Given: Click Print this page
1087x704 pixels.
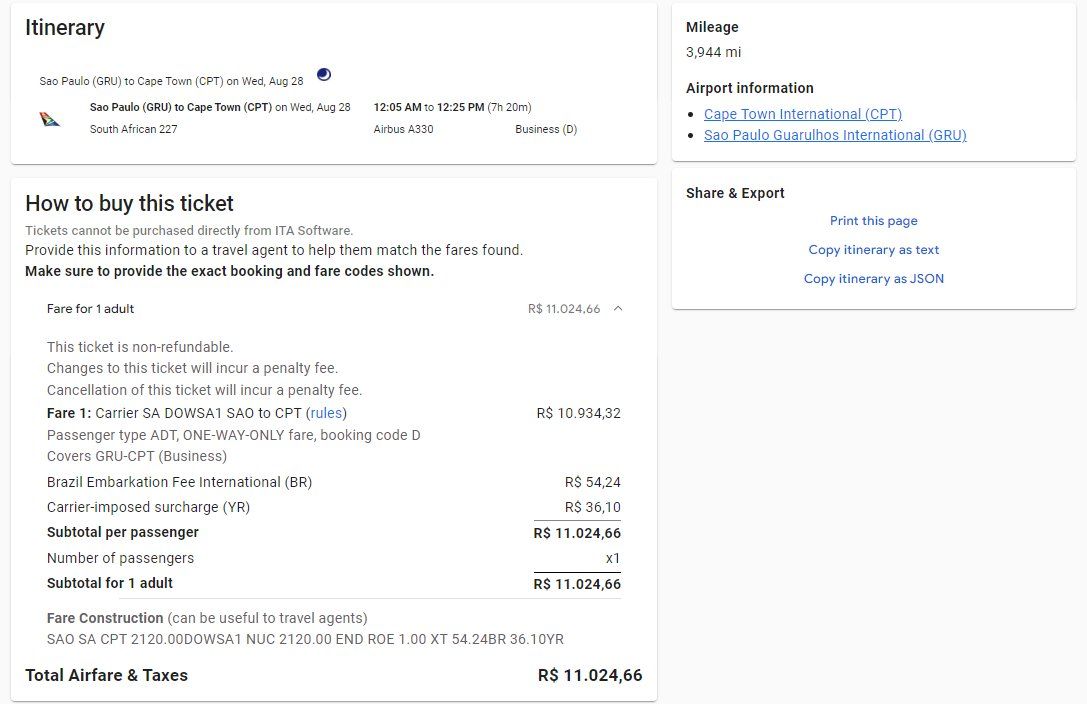Looking at the screenshot, I should (873, 221).
